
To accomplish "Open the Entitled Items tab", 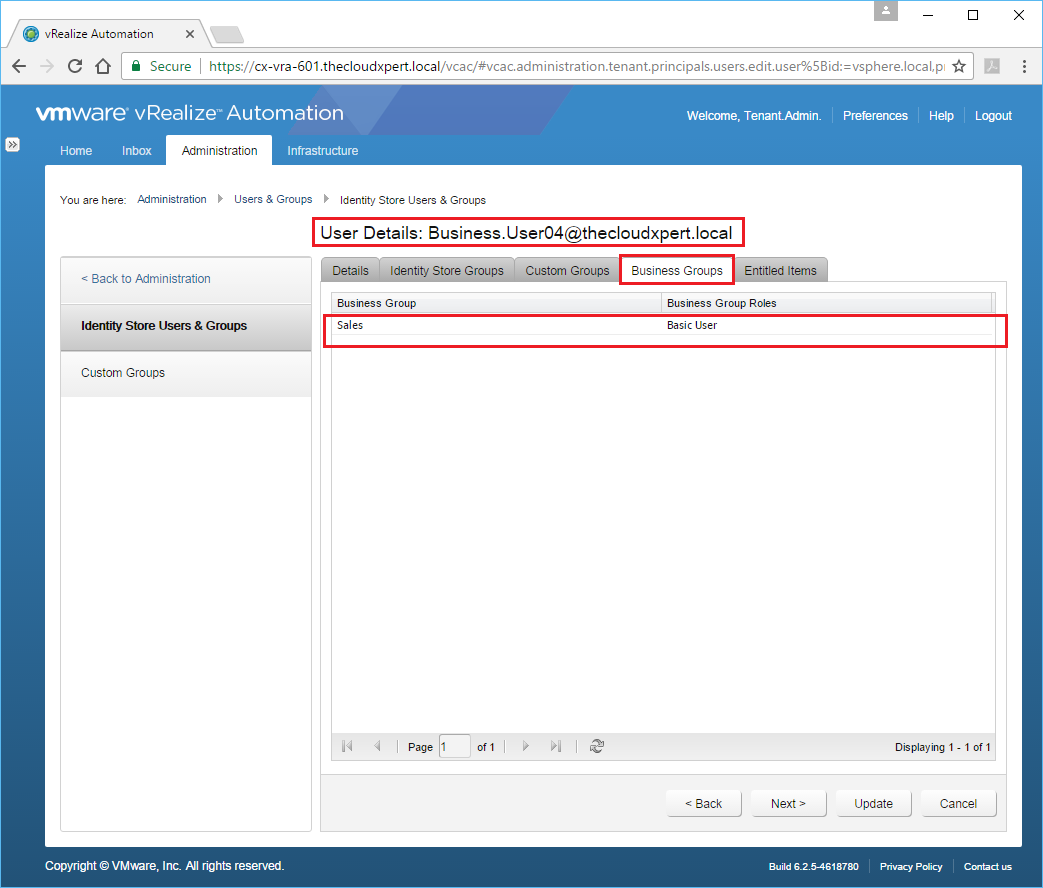I will [x=780, y=271].
